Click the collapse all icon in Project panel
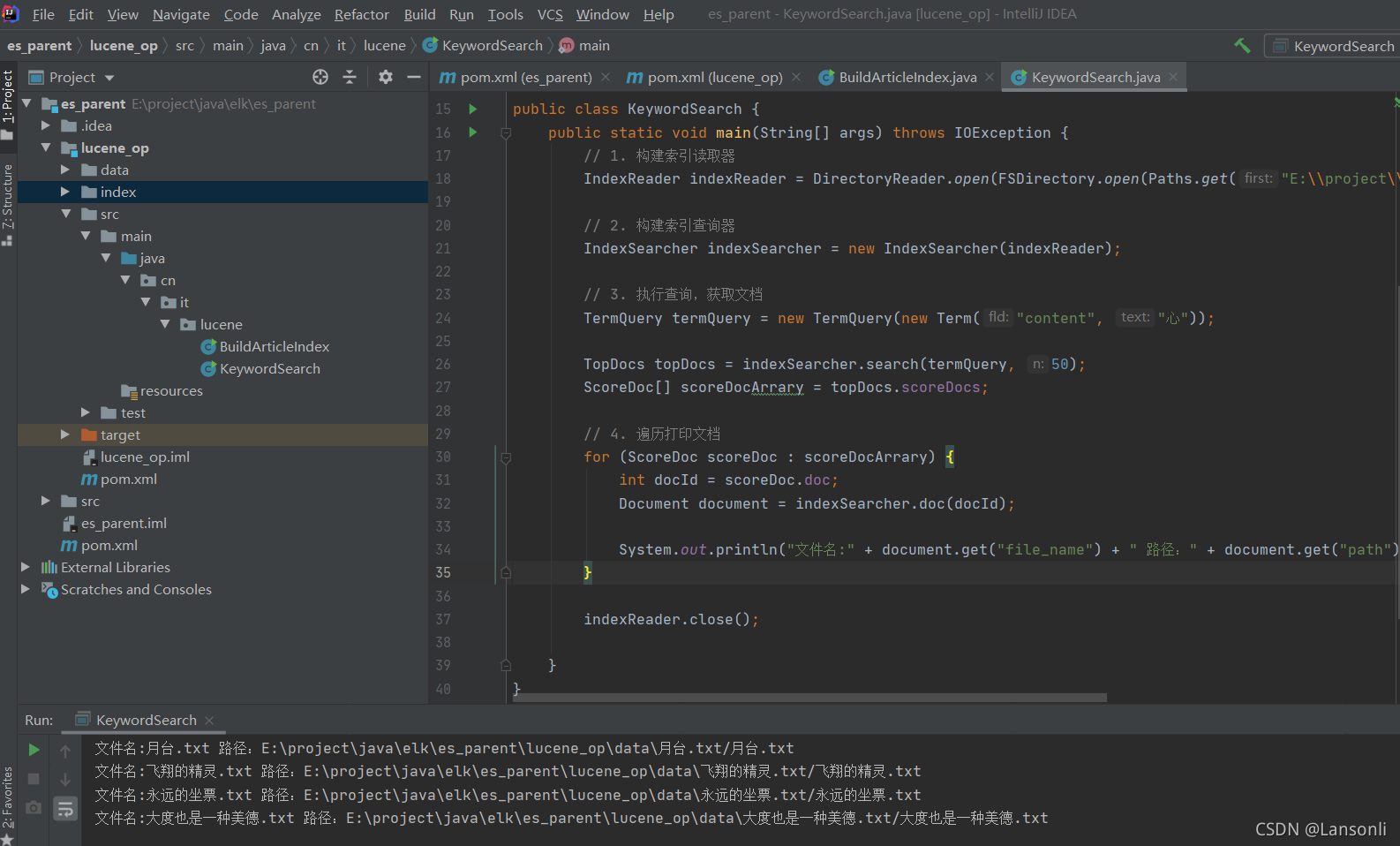The width and height of the screenshot is (1400, 846). click(x=350, y=77)
